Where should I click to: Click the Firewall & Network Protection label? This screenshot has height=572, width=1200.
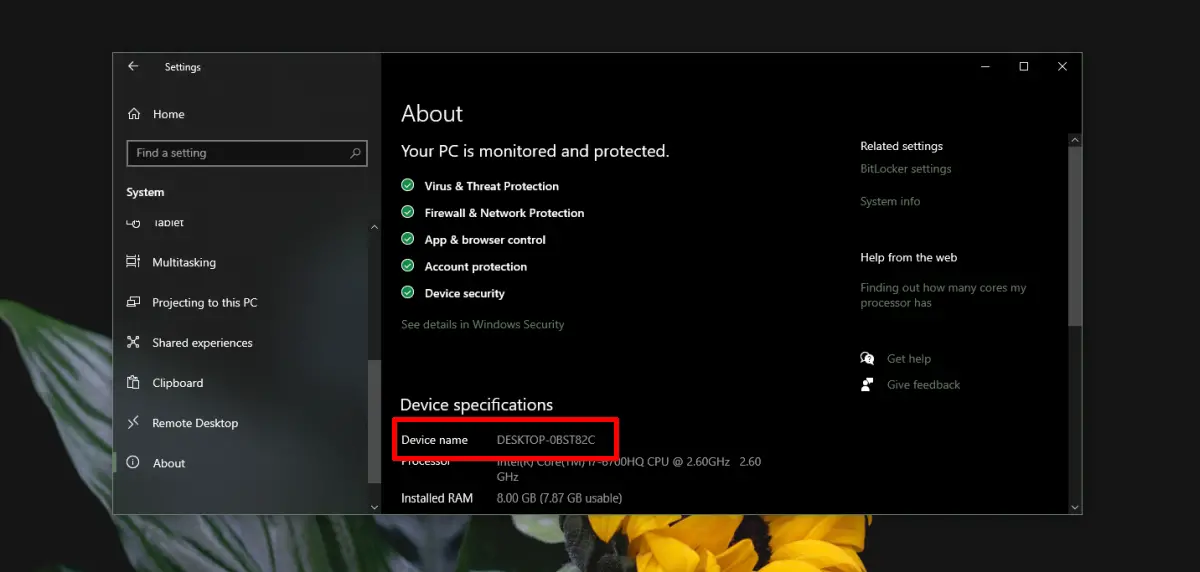coord(504,213)
